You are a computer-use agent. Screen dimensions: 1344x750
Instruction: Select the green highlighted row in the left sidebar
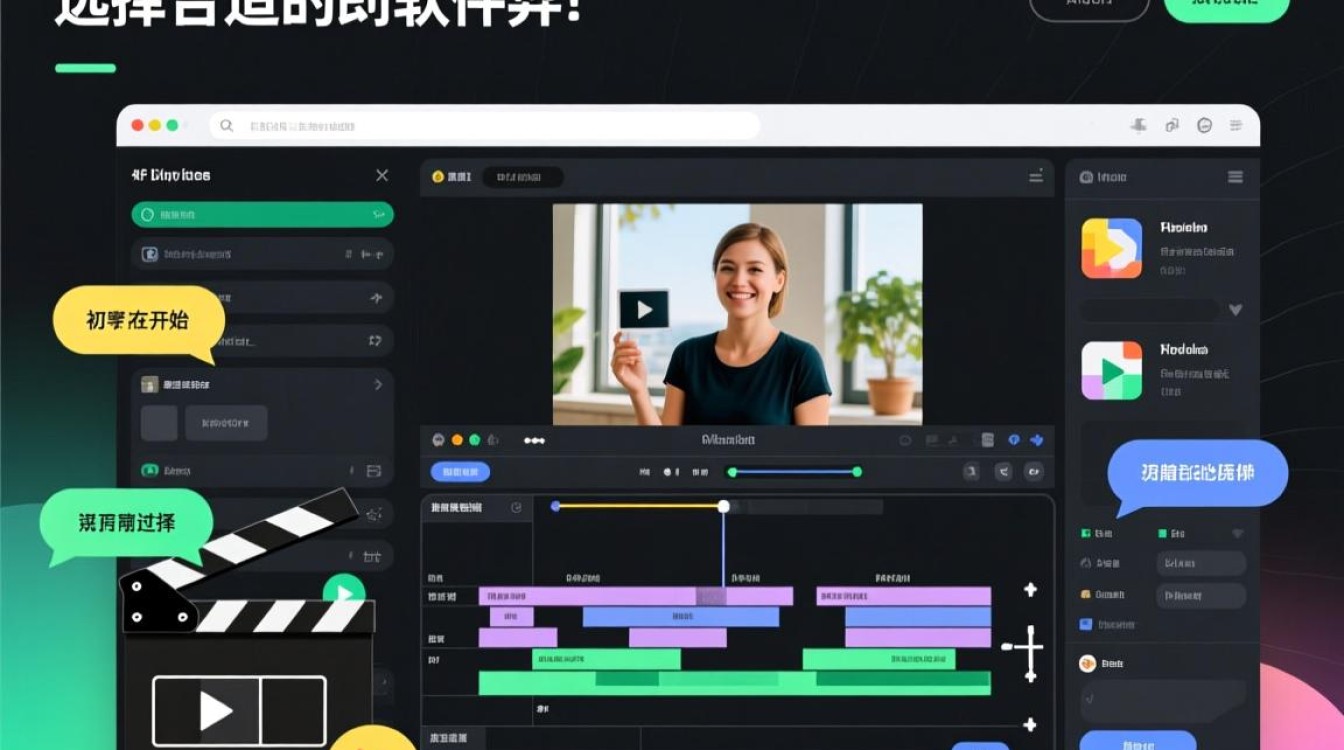pos(262,214)
